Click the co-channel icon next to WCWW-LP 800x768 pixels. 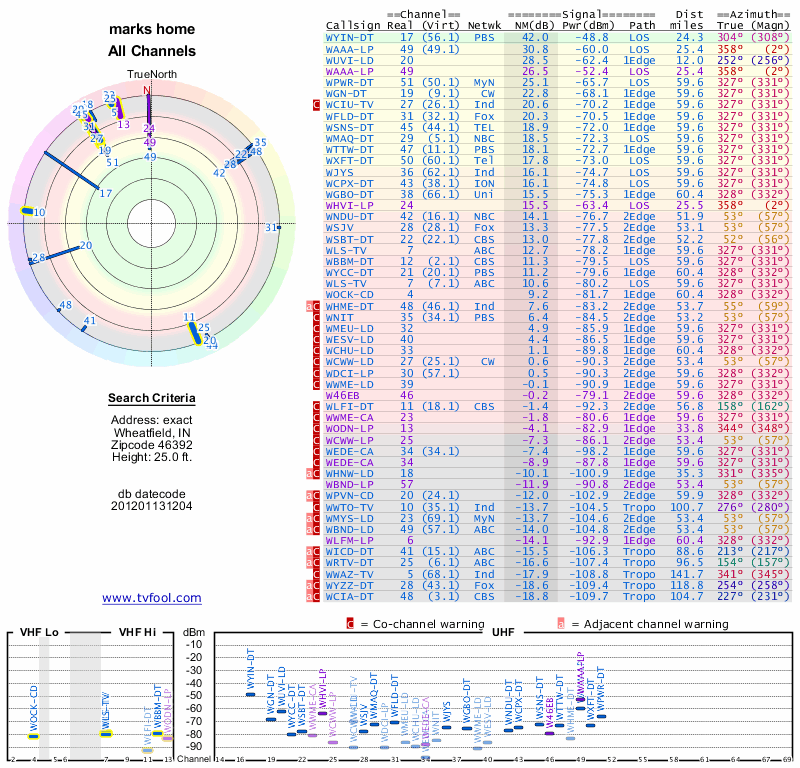[x=316, y=440]
